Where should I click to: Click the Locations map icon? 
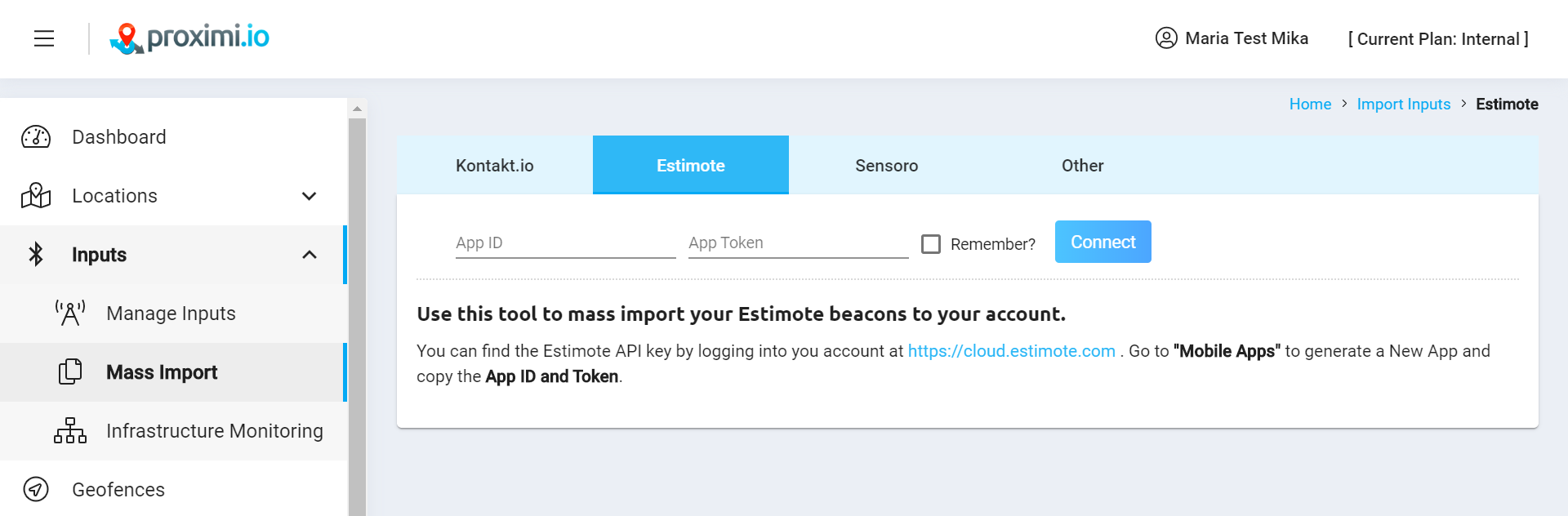point(36,196)
